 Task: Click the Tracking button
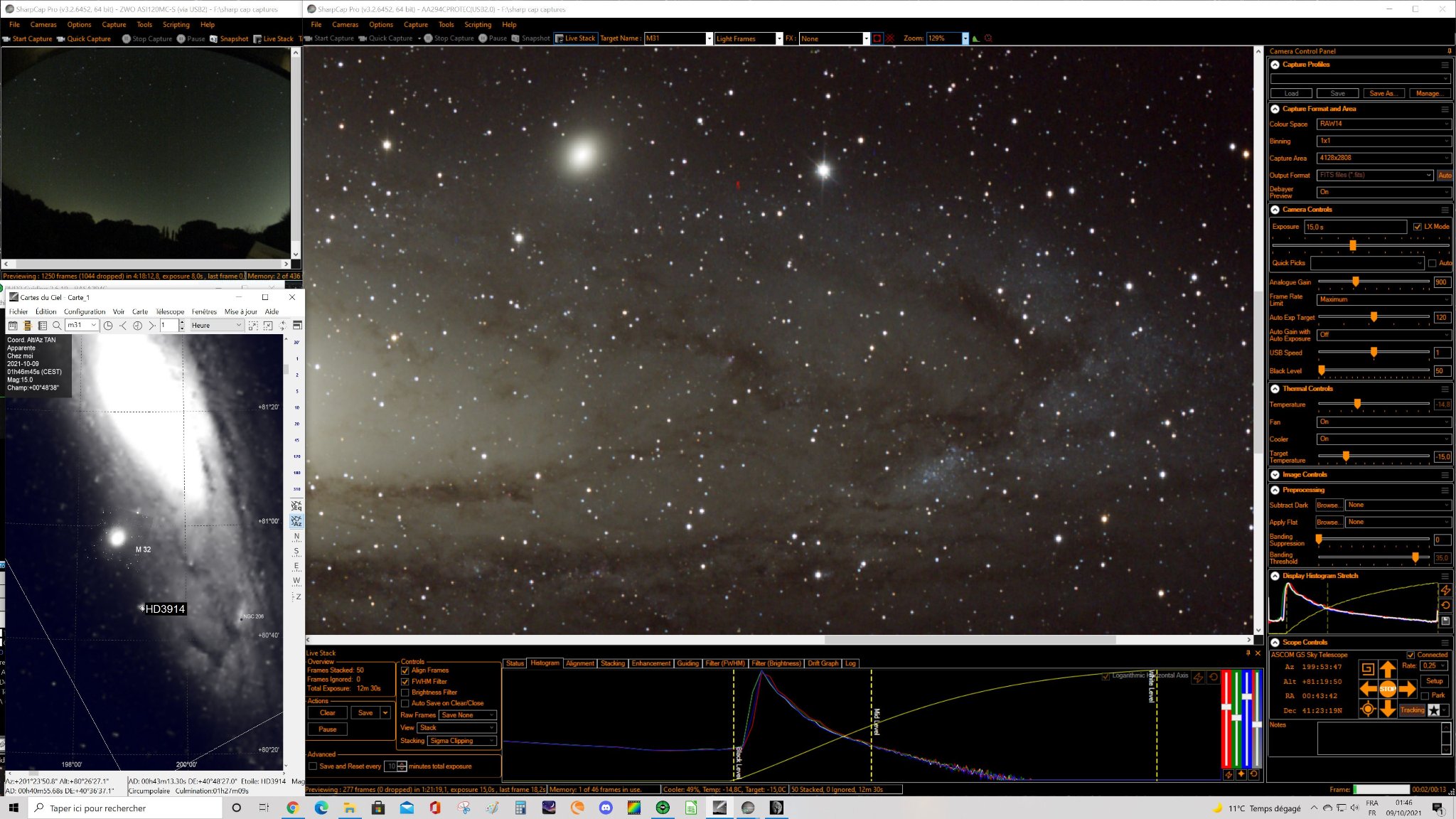tap(1412, 710)
